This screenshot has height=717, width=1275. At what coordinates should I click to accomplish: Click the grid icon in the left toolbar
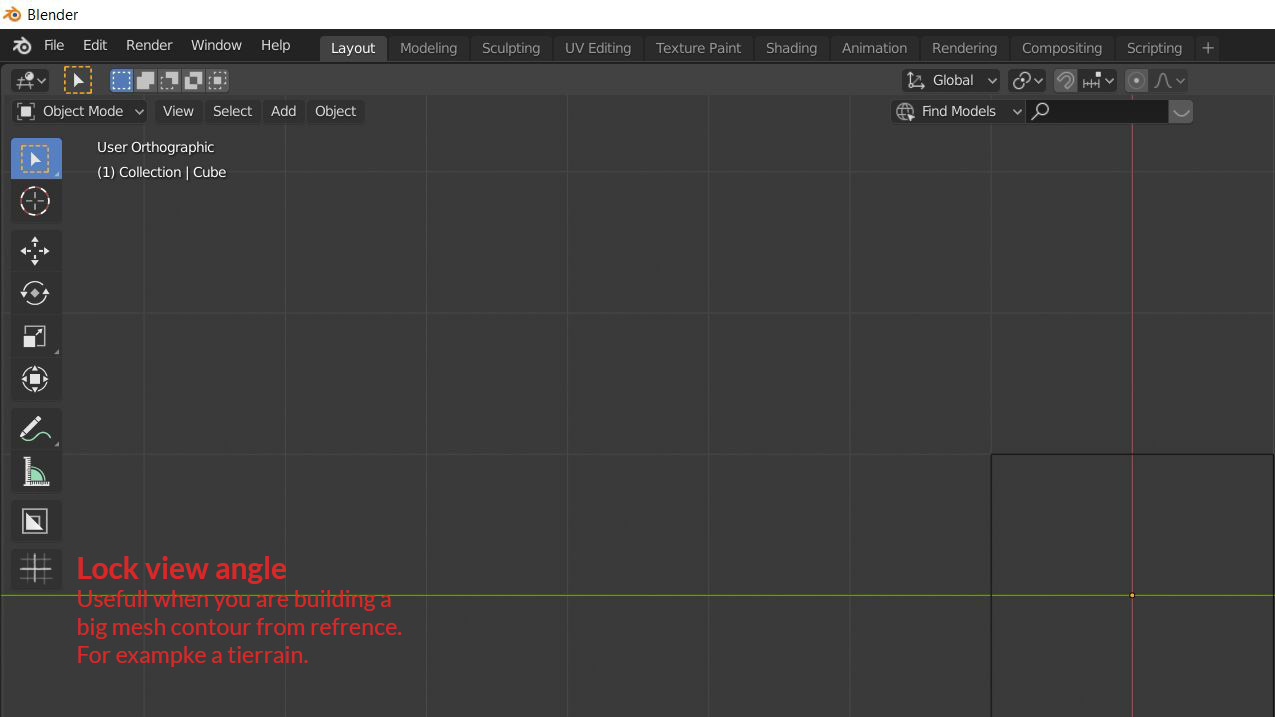[x=36, y=568]
